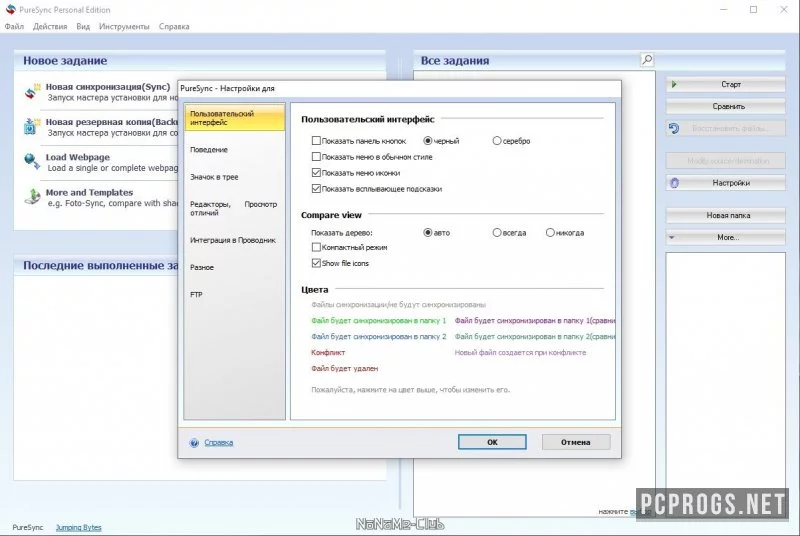800x536 pixels.
Task: Change teal папку 2 (сравнение) color label
Action: tap(535, 336)
